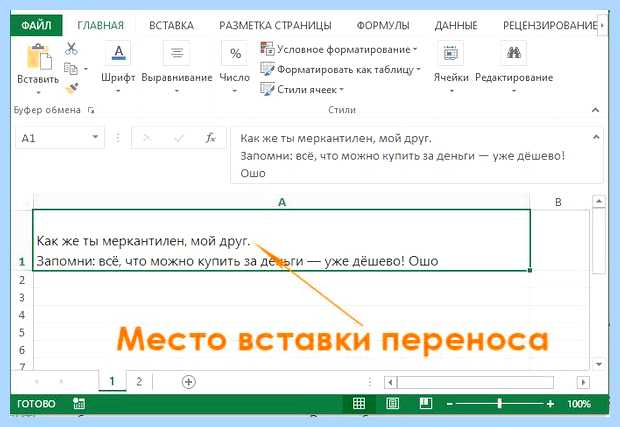Select column A header
The width and height of the screenshot is (620, 427).
click(x=282, y=202)
